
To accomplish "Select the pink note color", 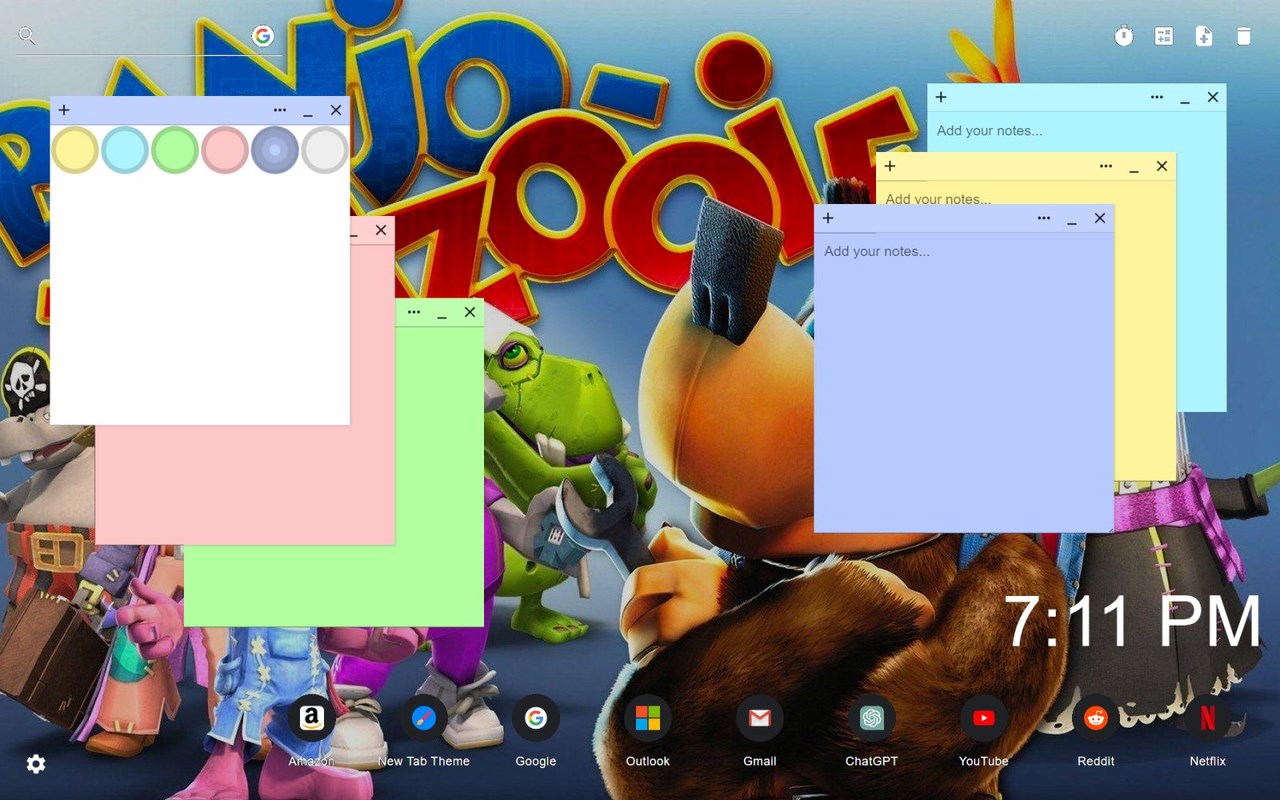I will (x=225, y=150).
